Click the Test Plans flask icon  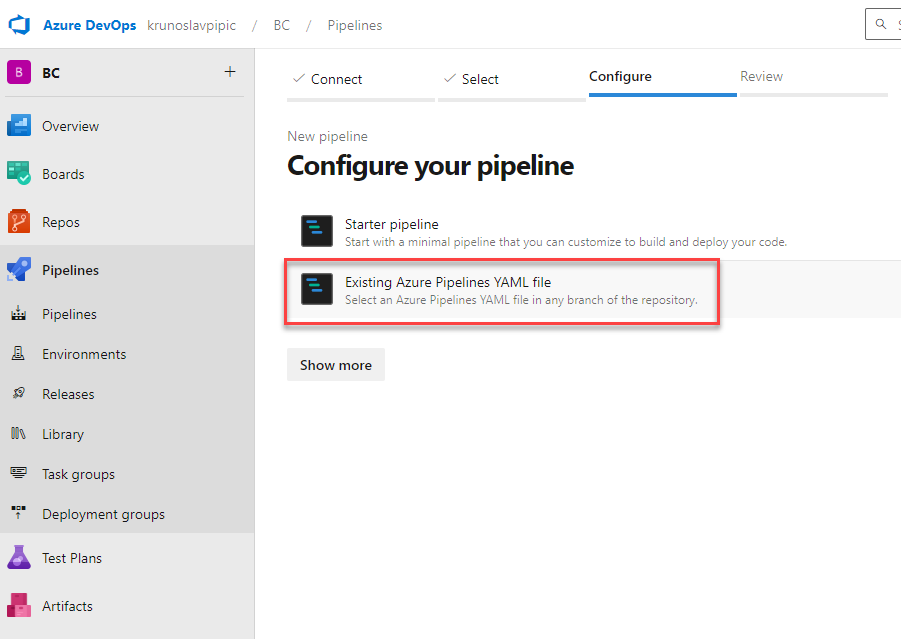[x=19, y=557]
